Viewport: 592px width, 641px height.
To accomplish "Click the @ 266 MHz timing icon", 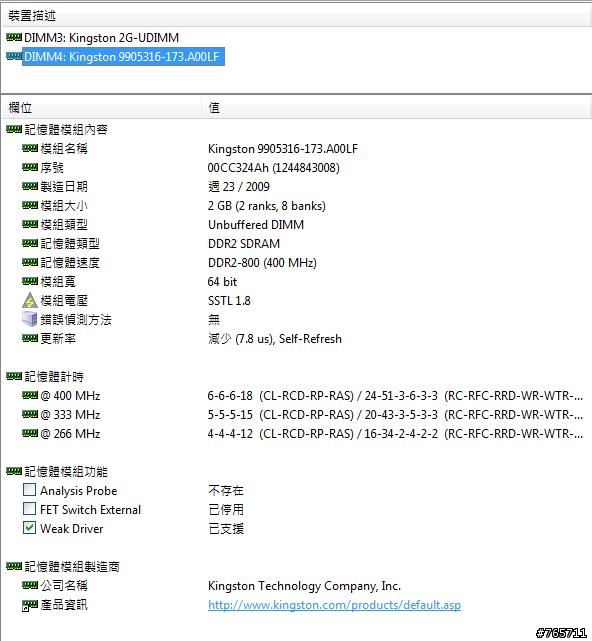I will [30, 434].
